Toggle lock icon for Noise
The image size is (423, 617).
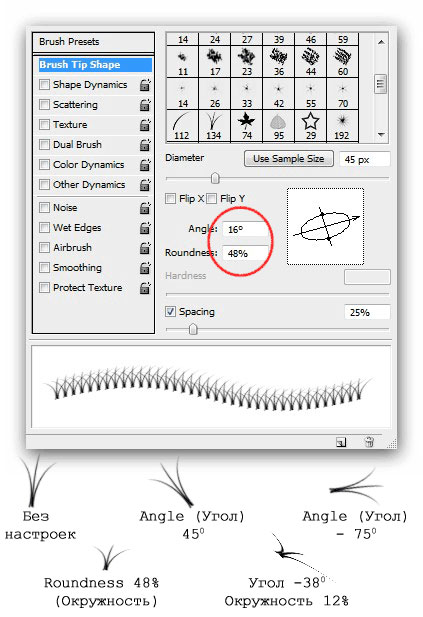[x=145, y=208]
